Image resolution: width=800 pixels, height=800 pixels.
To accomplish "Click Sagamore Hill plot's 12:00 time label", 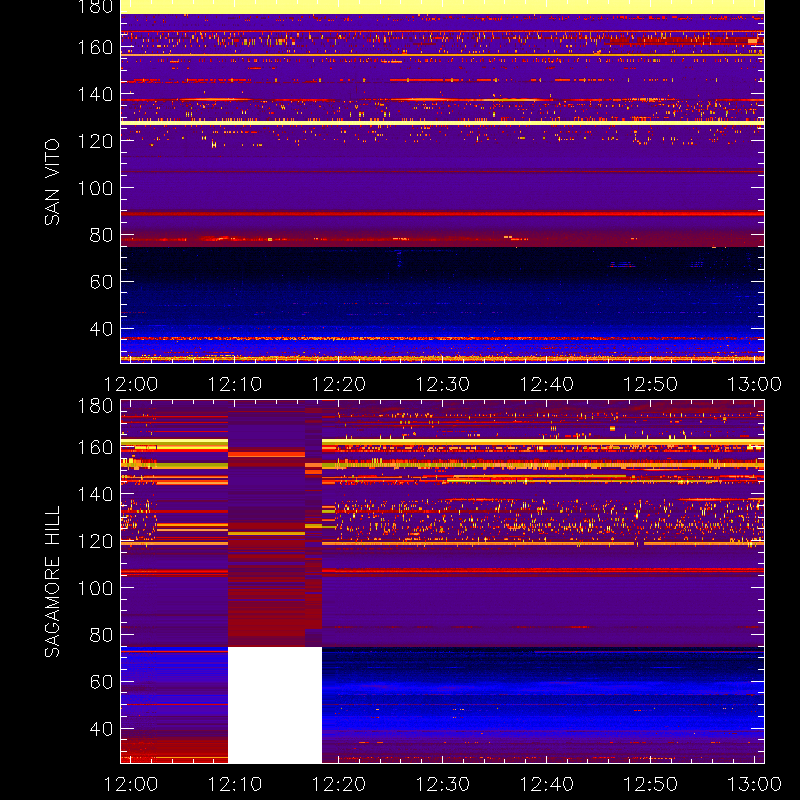I will pyautogui.click(x=131, y=784).
